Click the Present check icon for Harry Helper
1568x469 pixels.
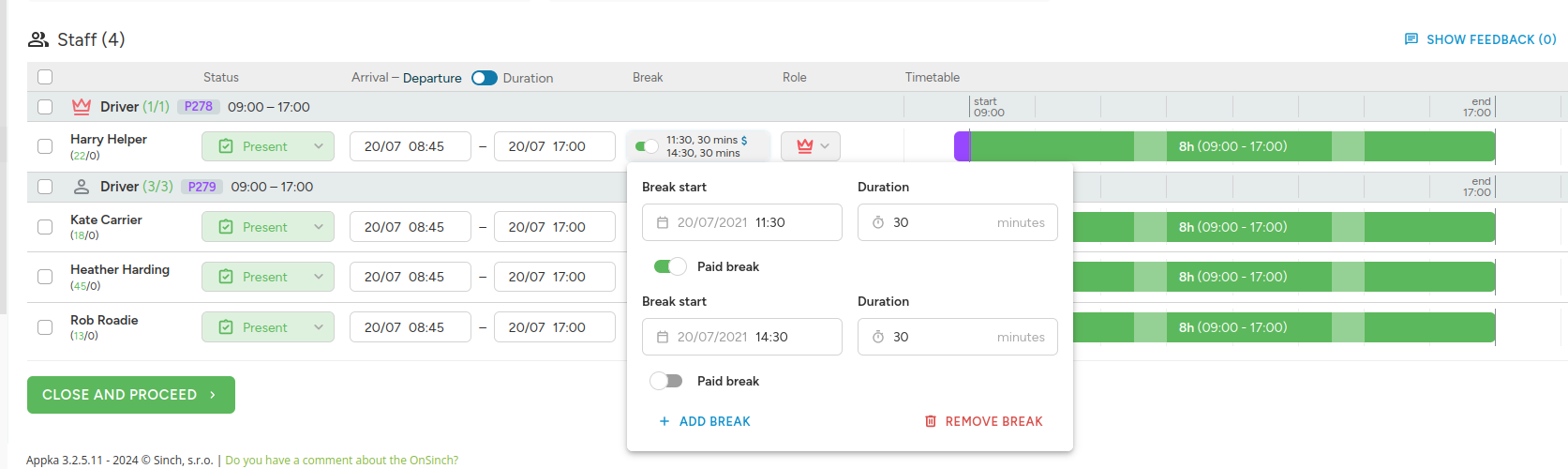click(x=226, y=146)
